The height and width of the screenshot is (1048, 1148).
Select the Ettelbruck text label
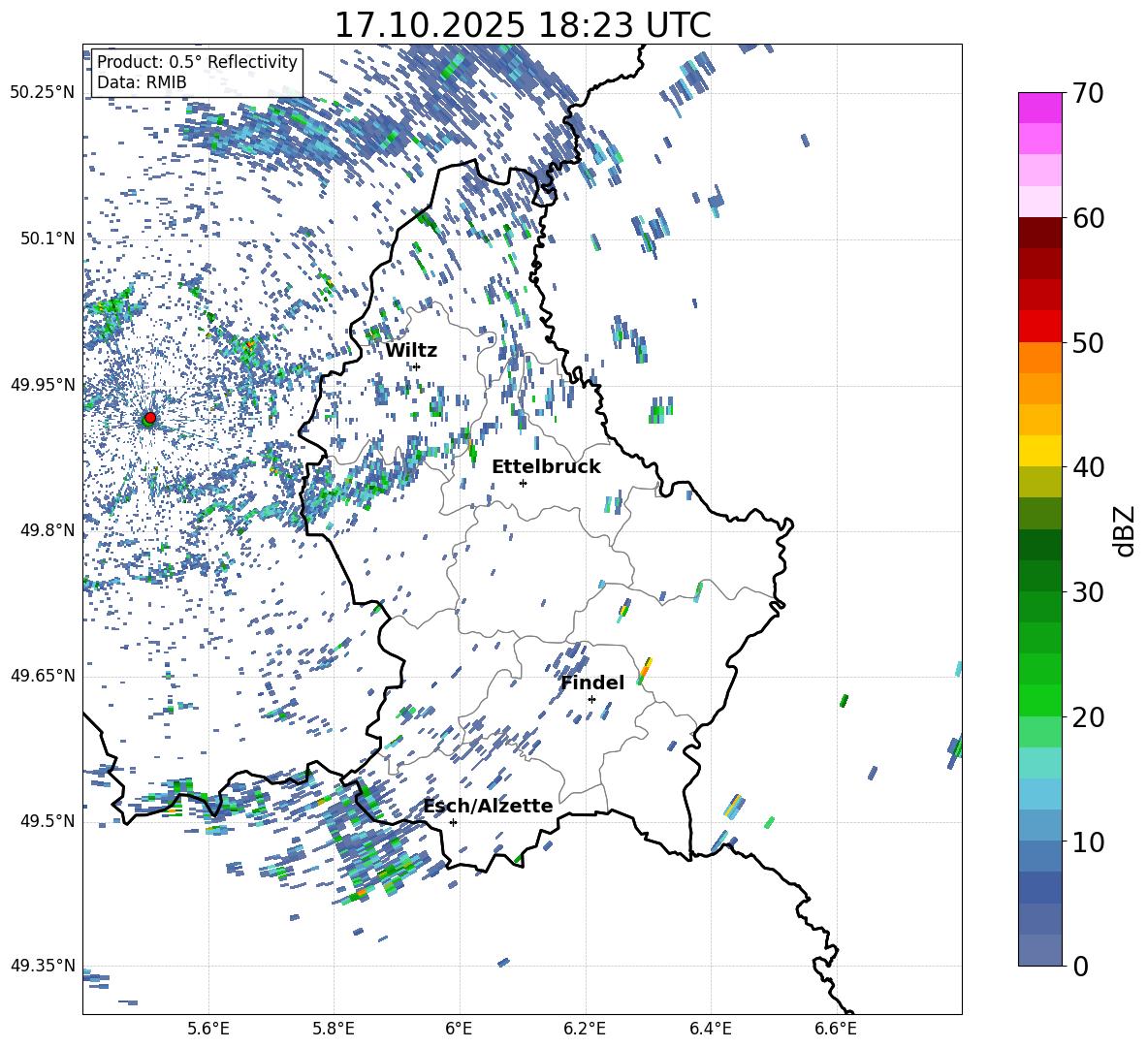(x=545, y=466)
